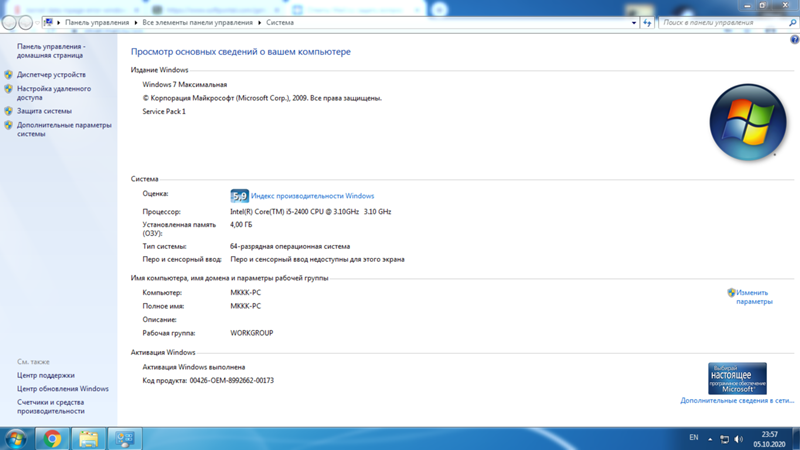The image size is (800, 450).
Task: Click Windows 7 Максимальная edition text
Action: coord(185,85)
